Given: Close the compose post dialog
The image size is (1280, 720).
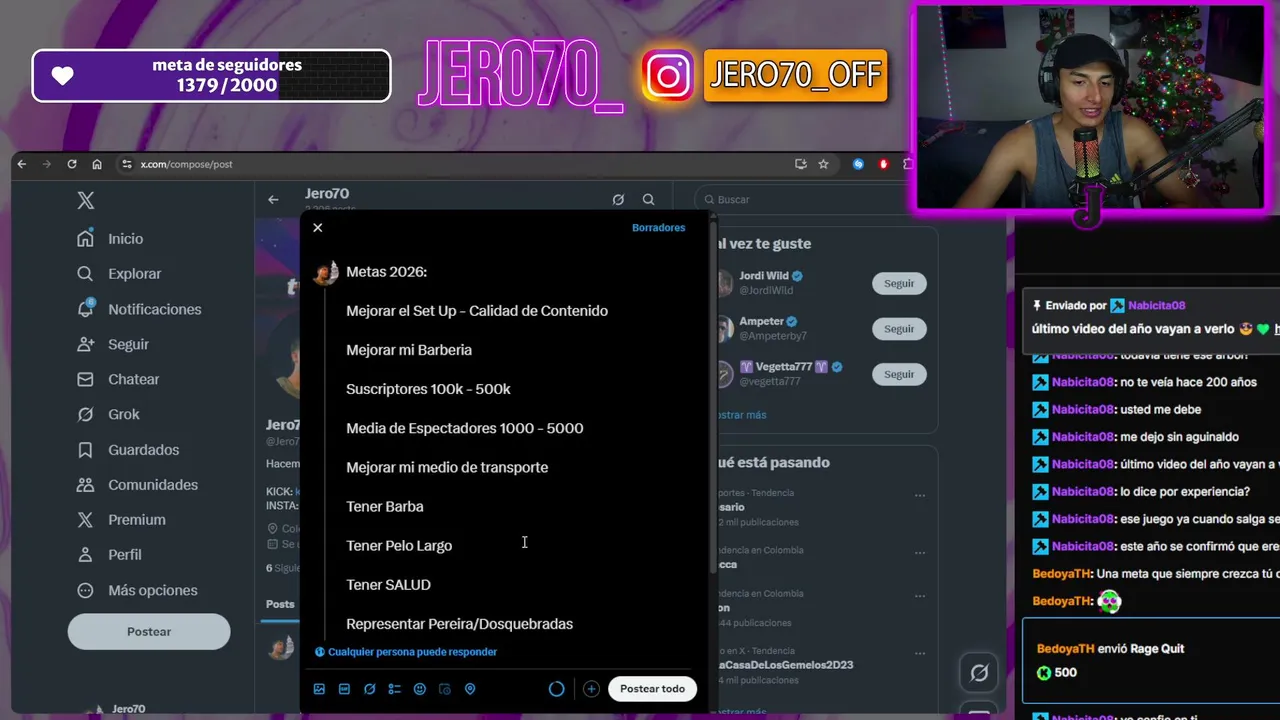Looking at the screenshot, I should point(318,228).
